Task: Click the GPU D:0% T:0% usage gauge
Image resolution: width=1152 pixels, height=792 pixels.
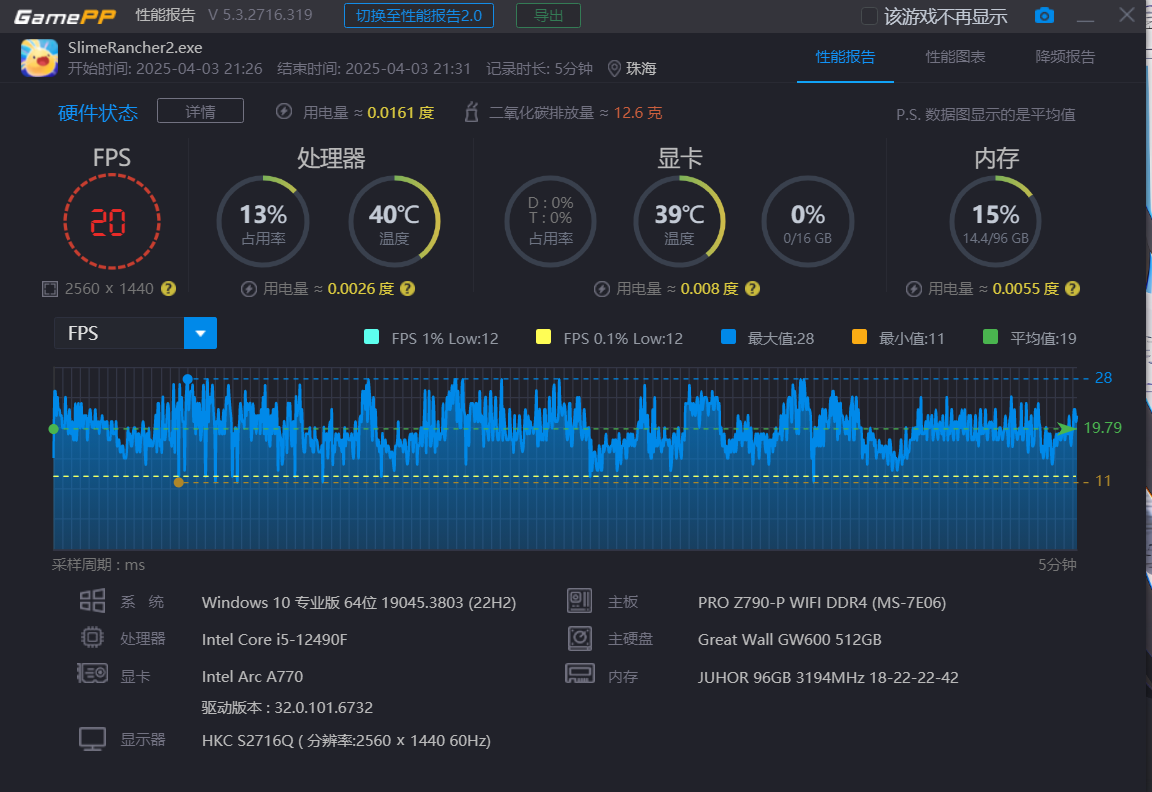Action: coord(550,221)
